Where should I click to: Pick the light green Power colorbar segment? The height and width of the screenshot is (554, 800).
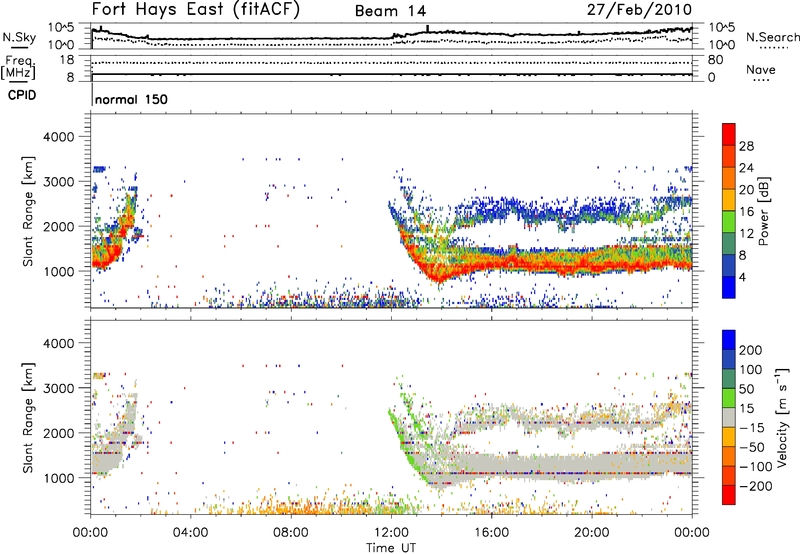point(729,221)
